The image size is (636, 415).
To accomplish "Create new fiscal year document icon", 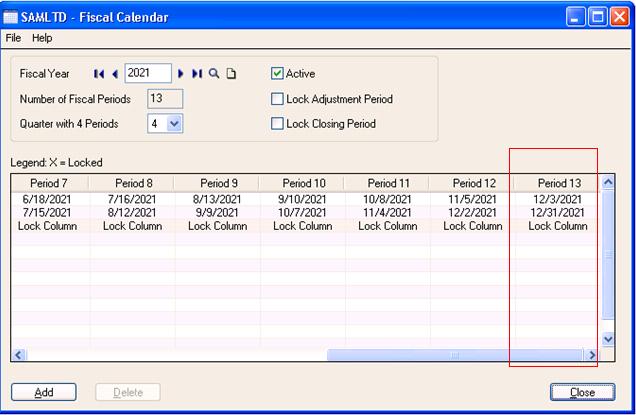I will pos(231,74).
